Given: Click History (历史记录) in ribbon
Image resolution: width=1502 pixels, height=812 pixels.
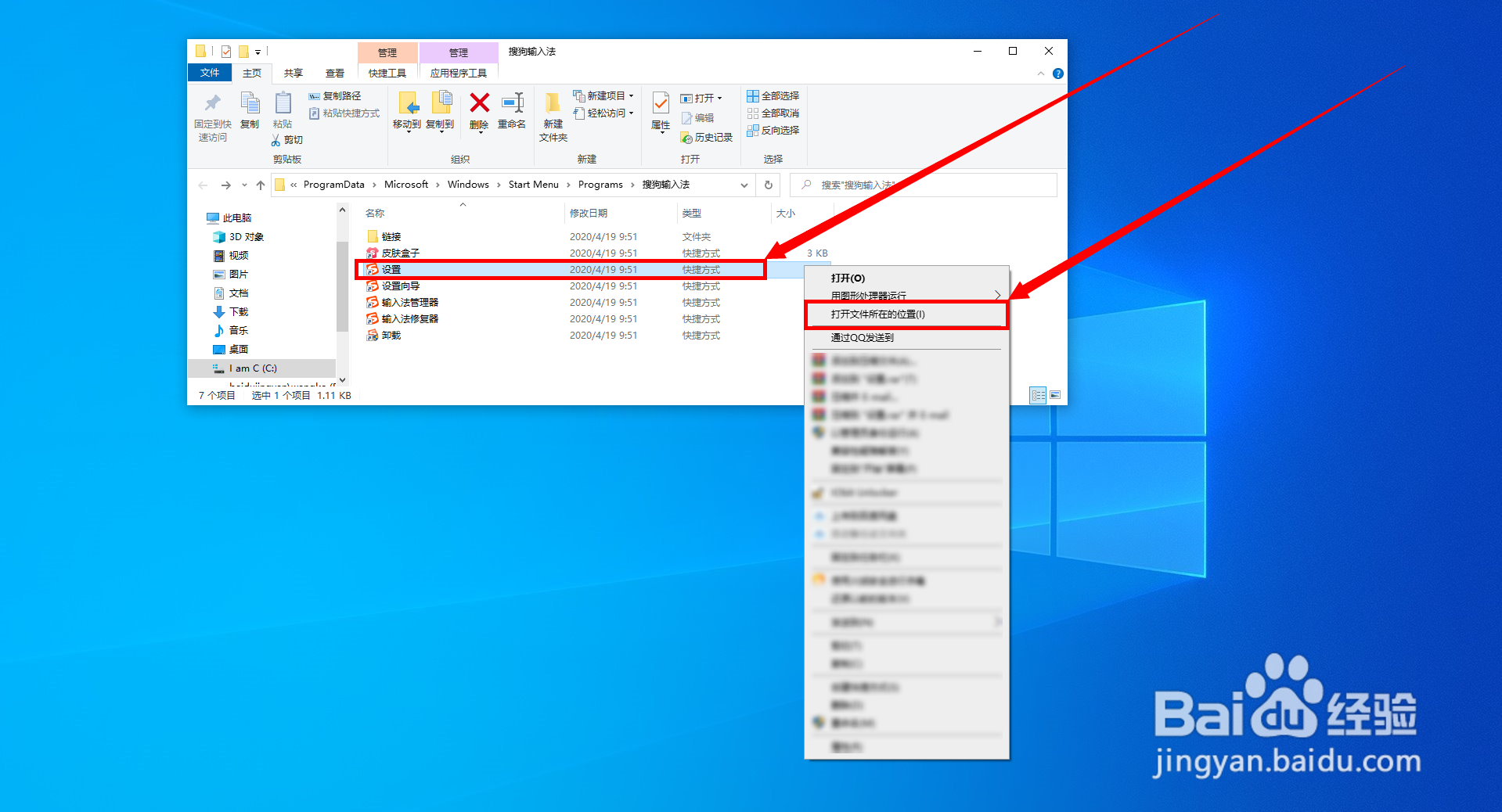Looking at the screenshot, I should point(707,138).
